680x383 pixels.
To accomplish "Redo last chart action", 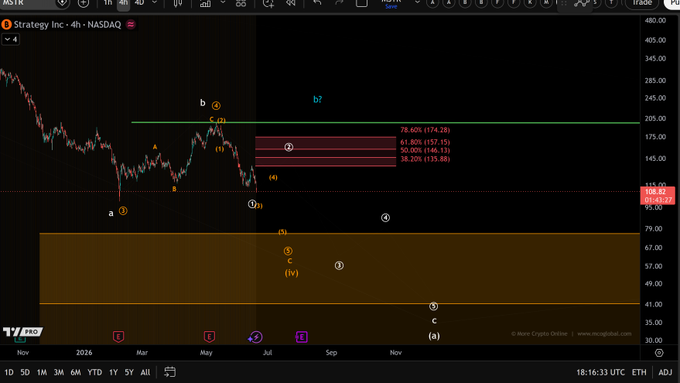I will (x=339, y=3).
